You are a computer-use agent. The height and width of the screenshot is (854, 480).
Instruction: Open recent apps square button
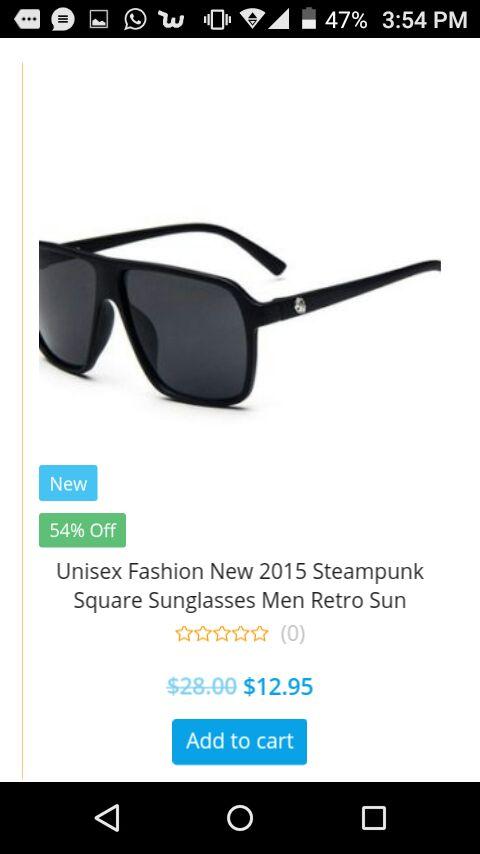pyautogui.click(x=374, y=818)
